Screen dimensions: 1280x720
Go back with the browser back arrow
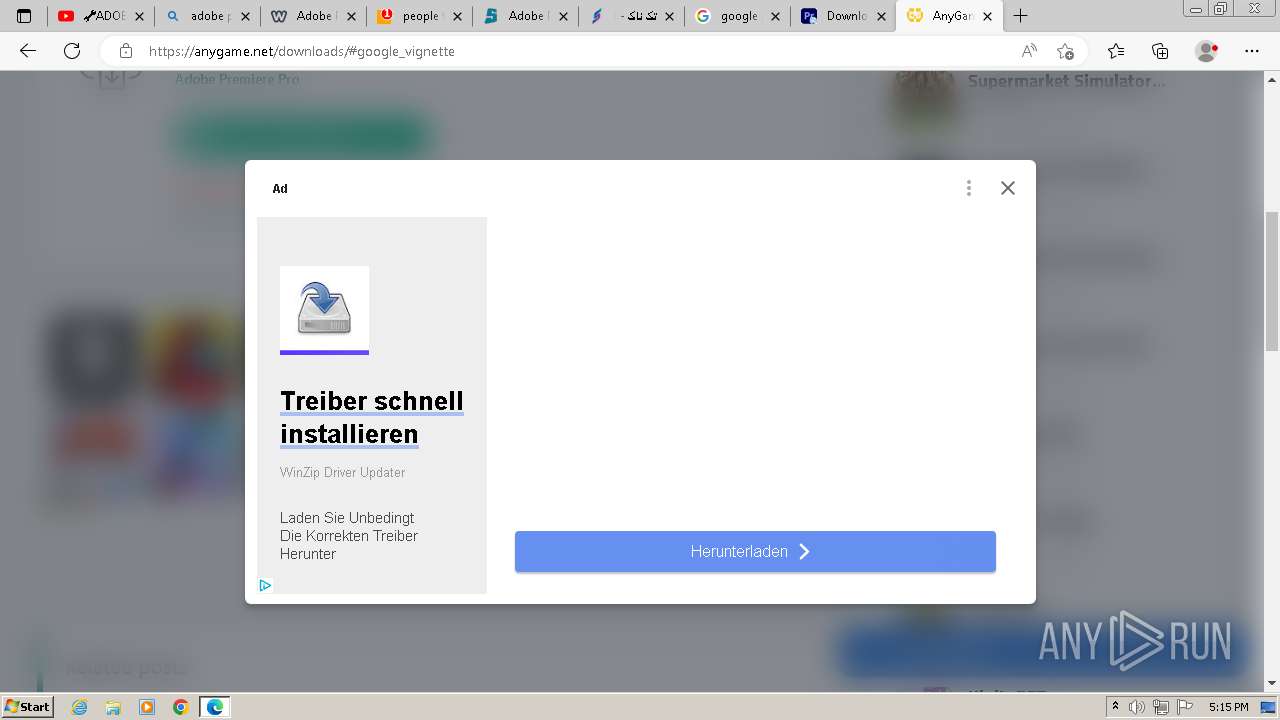pos(28,51)
